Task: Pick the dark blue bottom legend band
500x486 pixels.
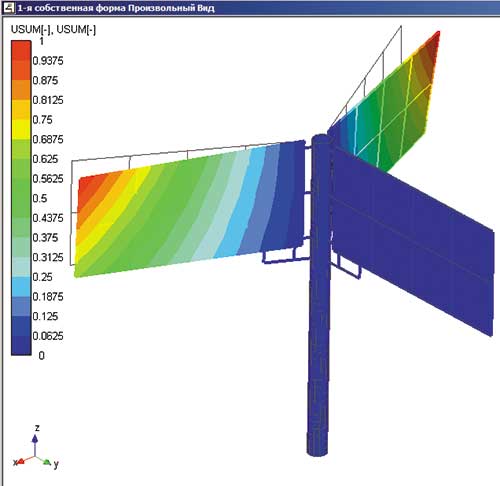Action: pyautogui.click(x=21, y=345)
